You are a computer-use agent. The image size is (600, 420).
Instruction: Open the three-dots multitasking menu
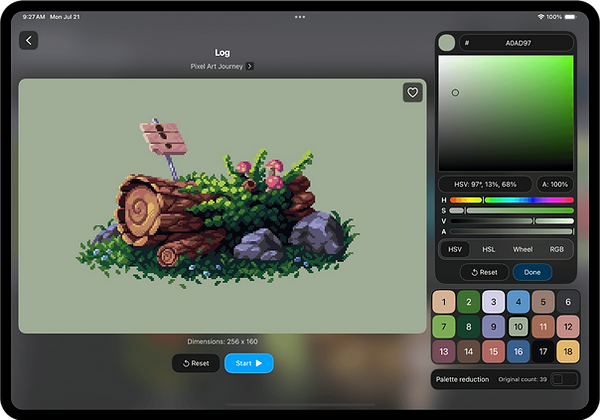click(x=300, y=17)
